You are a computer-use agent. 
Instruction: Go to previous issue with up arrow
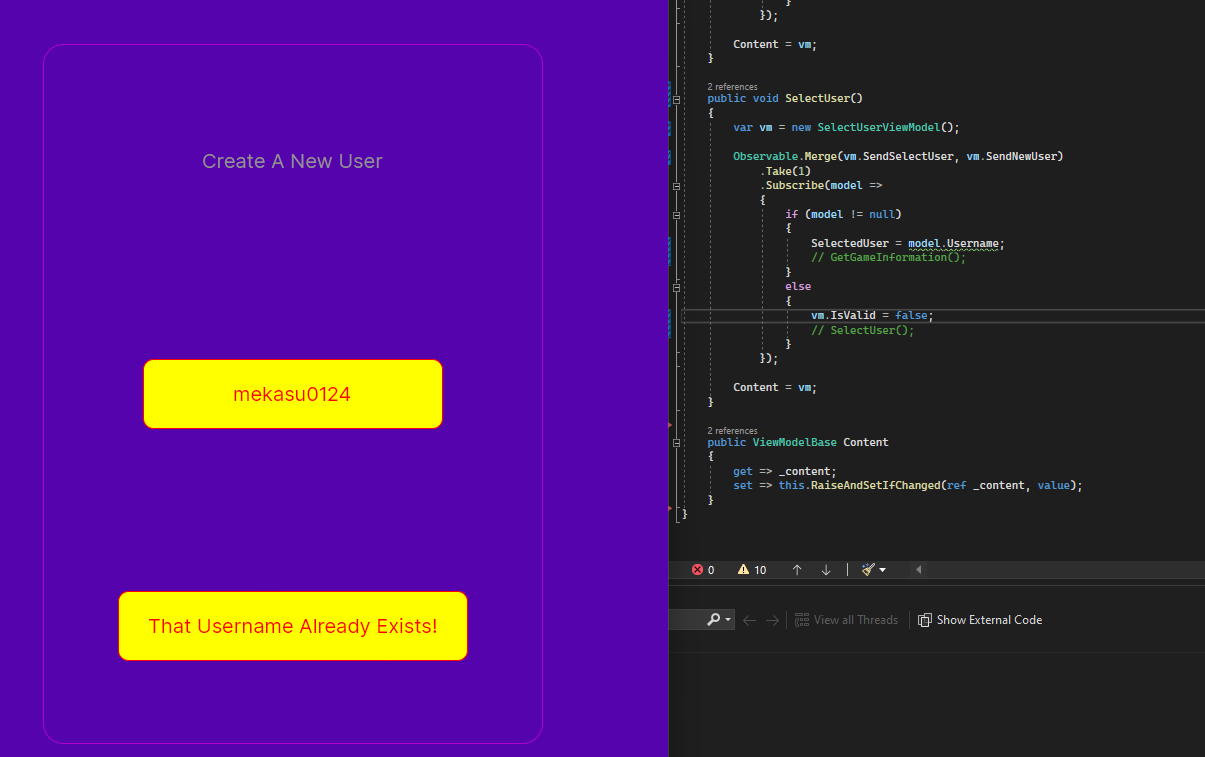[797, 570]
